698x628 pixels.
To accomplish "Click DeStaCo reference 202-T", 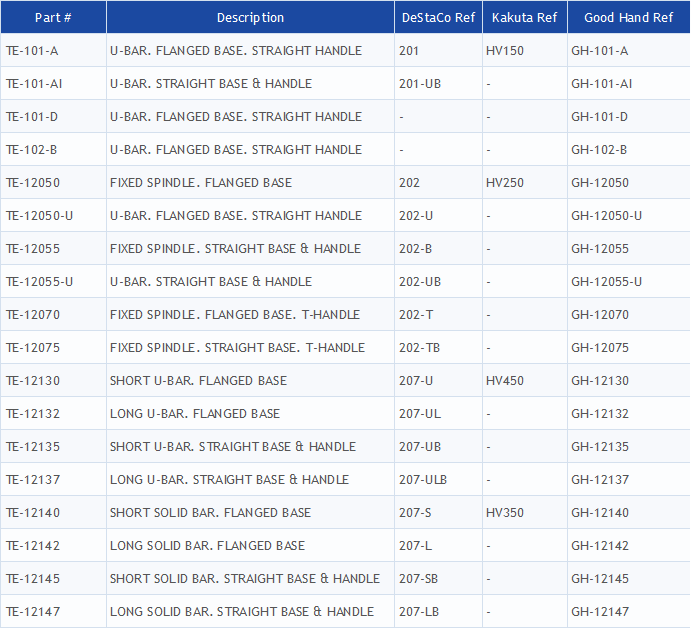I will click(x=416, y=314).
